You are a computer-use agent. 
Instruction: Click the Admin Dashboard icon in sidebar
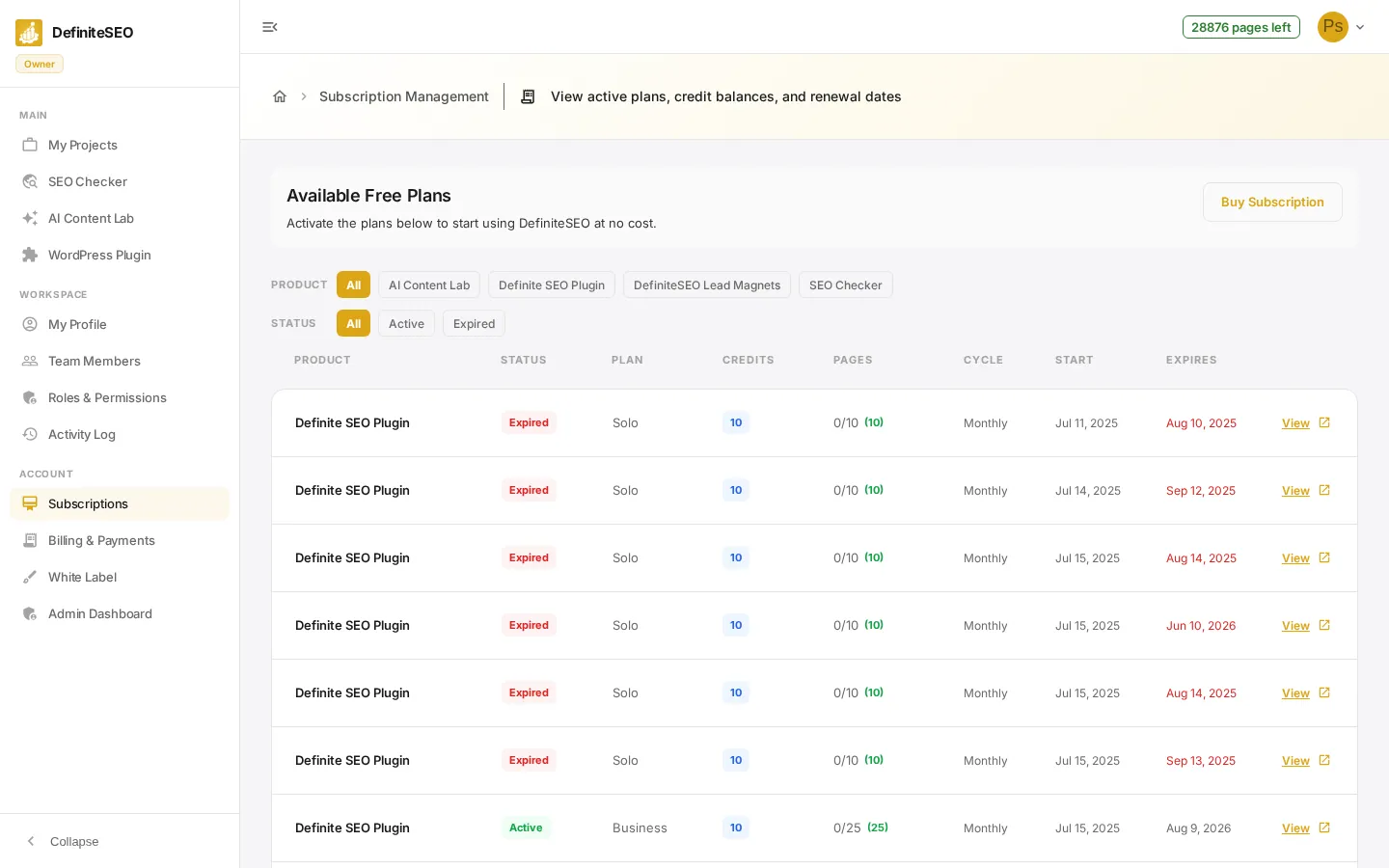click(30, 613)
